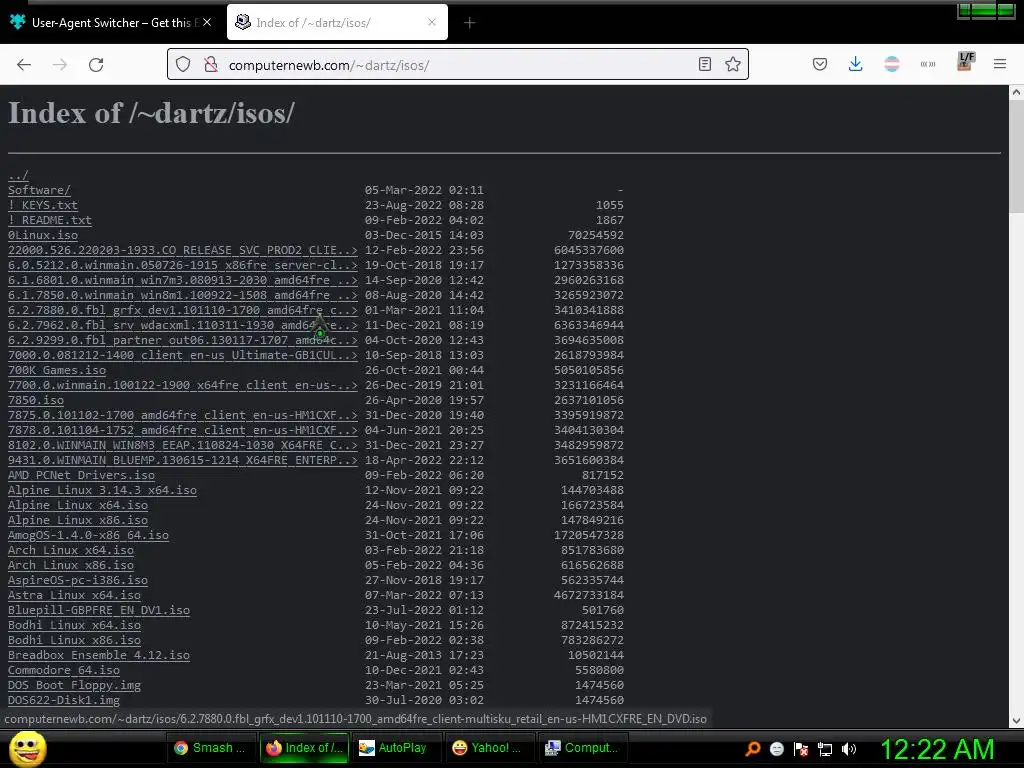Reload the current page
This screenshot has width=1024, height=768.
[x=96, y=64]
